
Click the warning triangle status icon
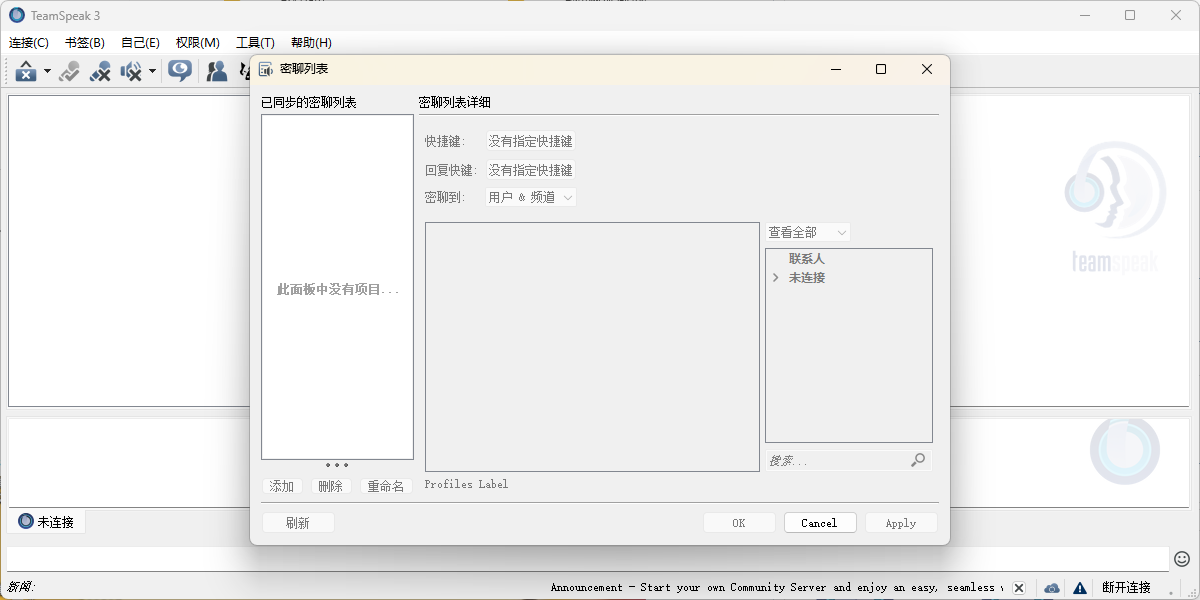pos(1080,588)
